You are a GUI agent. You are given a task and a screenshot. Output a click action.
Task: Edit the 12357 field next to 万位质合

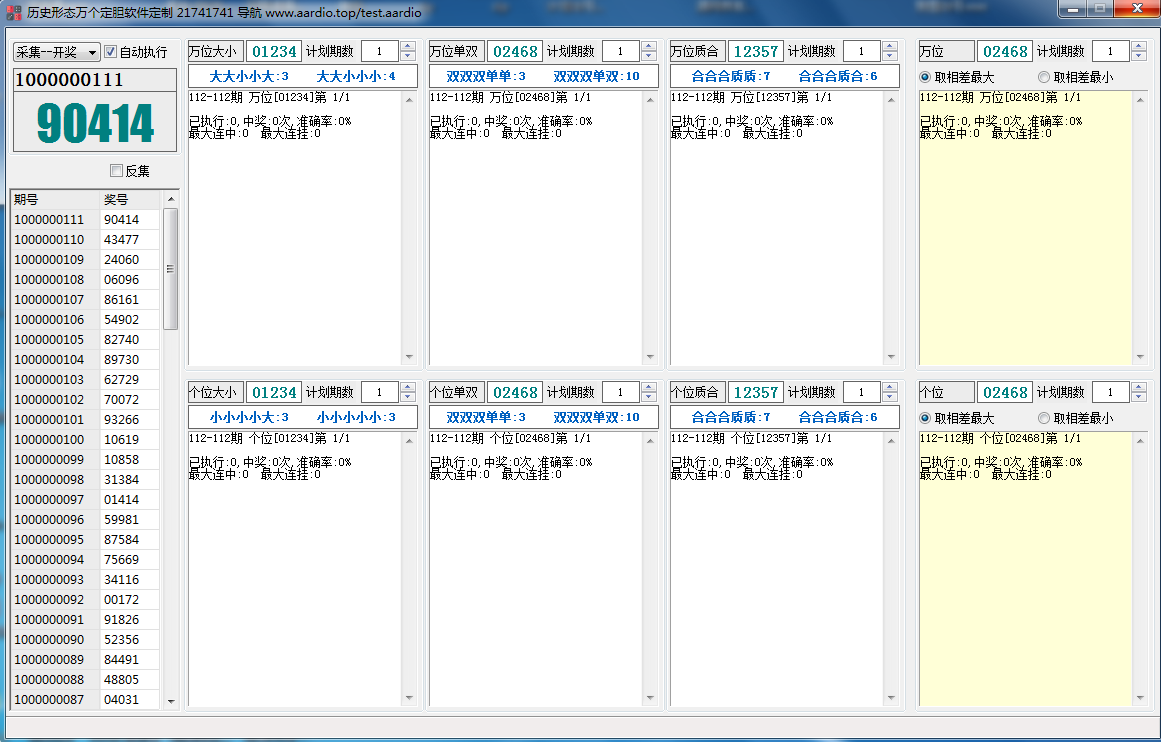pyautogui.click(x=756, y=51)
